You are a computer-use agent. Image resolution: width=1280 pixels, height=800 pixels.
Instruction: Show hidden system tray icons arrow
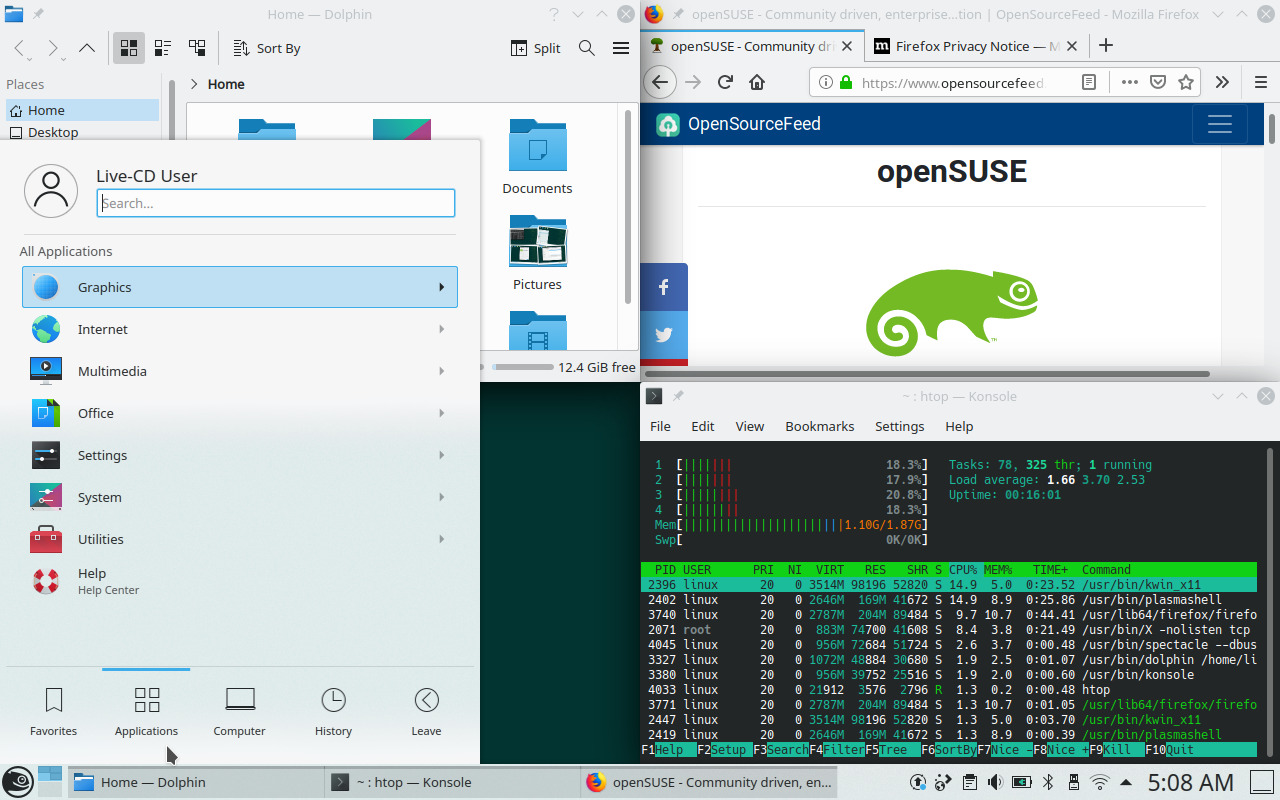pos(1126,782)
